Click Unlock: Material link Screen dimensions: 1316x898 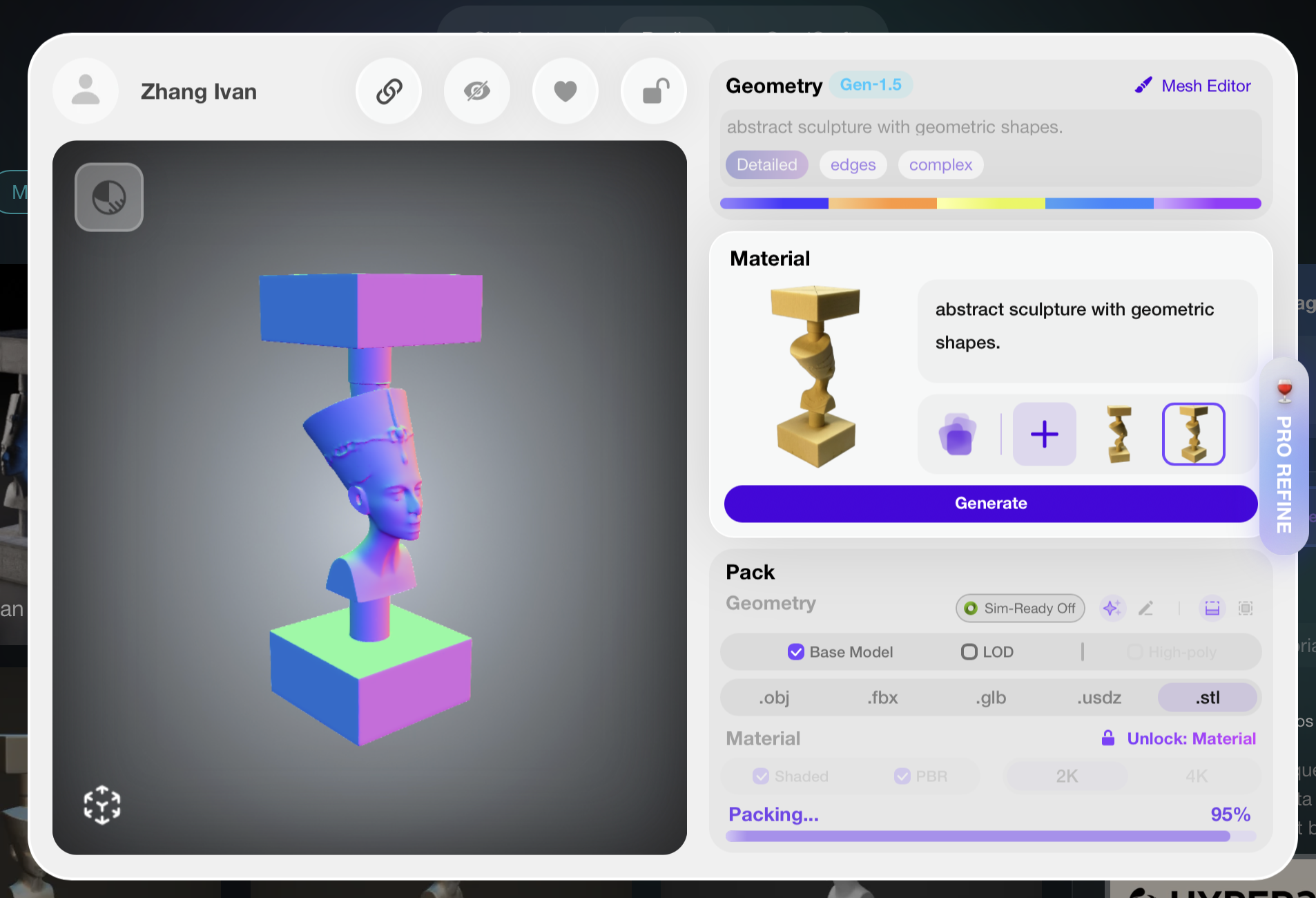(x=1179, y=738)
